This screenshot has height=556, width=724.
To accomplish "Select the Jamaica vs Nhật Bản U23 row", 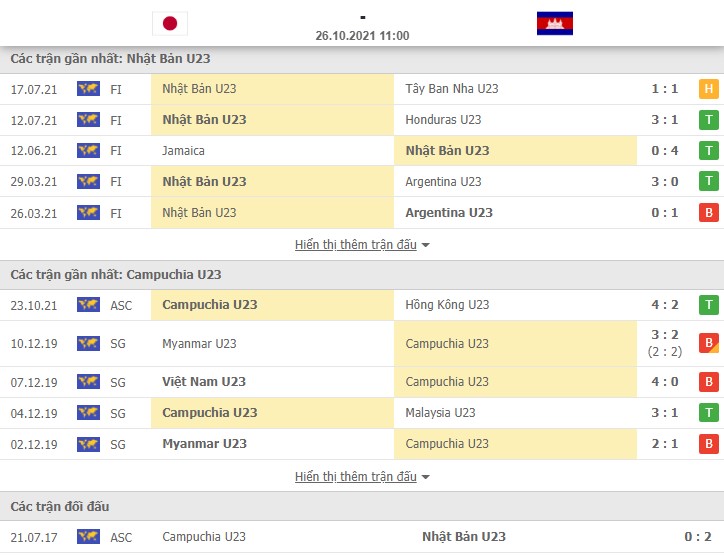I will pyautogui.click(x=362, y=151).
